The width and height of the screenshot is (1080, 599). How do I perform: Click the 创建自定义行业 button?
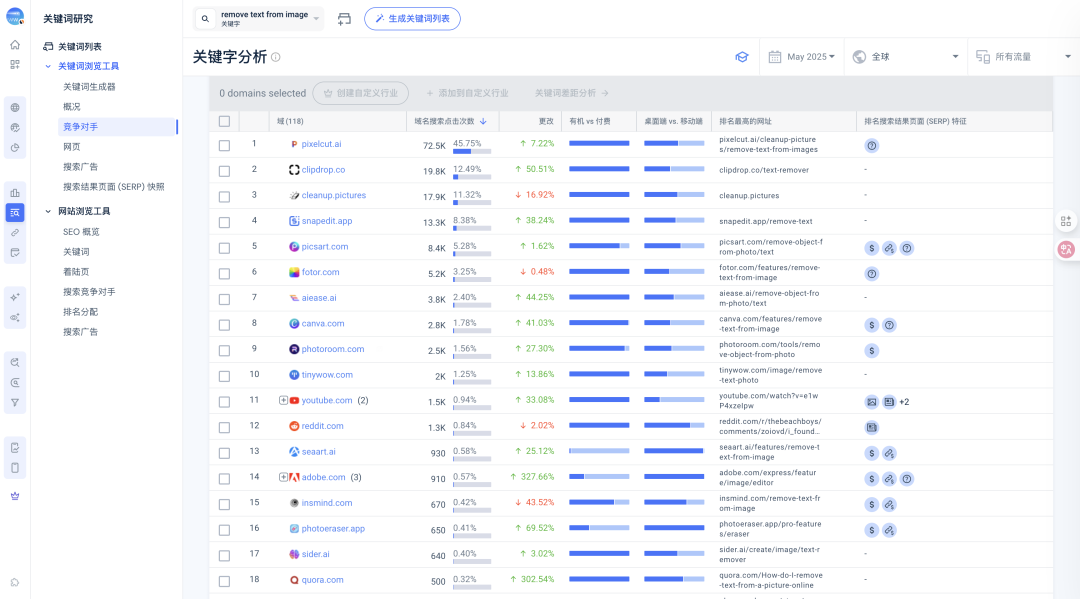360,93
